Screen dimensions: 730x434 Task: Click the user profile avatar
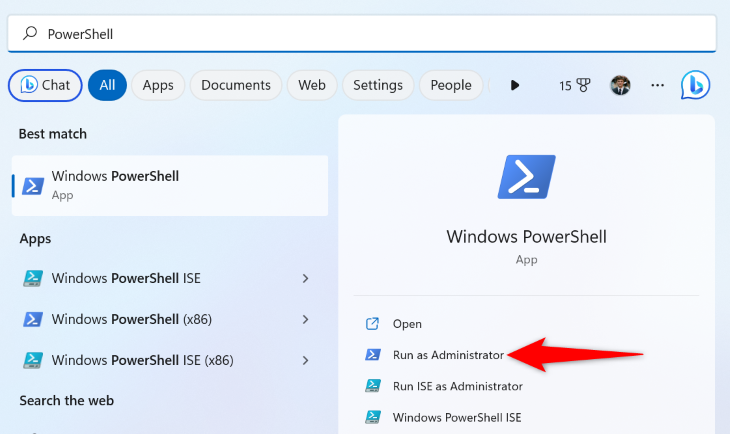click(620, 85)
